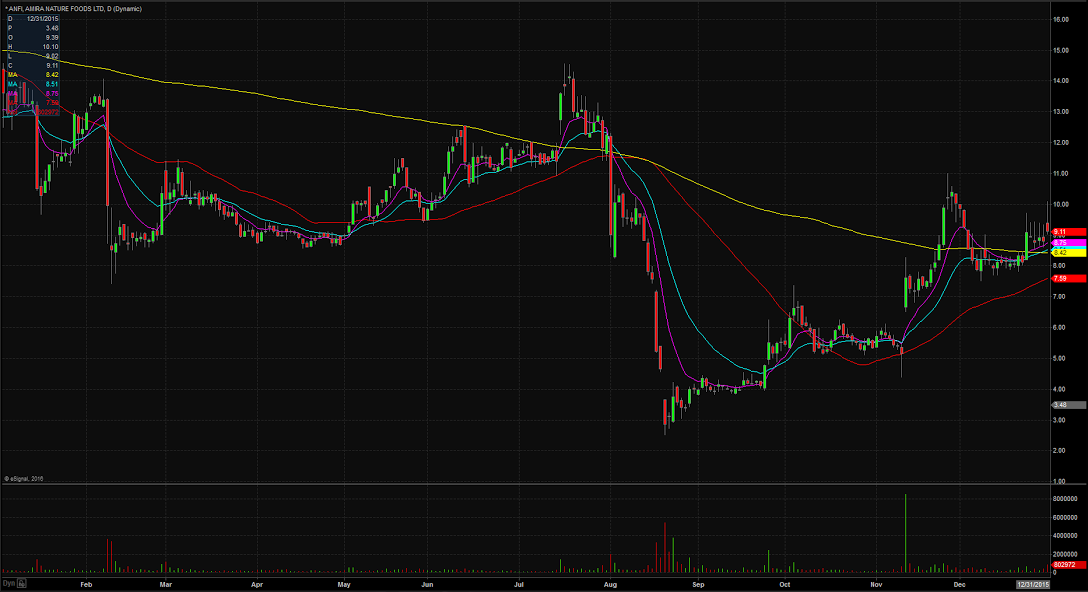The image size is (1088, 592).
Task: Click the 10.00 price axis label
Action: coord(1061,204)
